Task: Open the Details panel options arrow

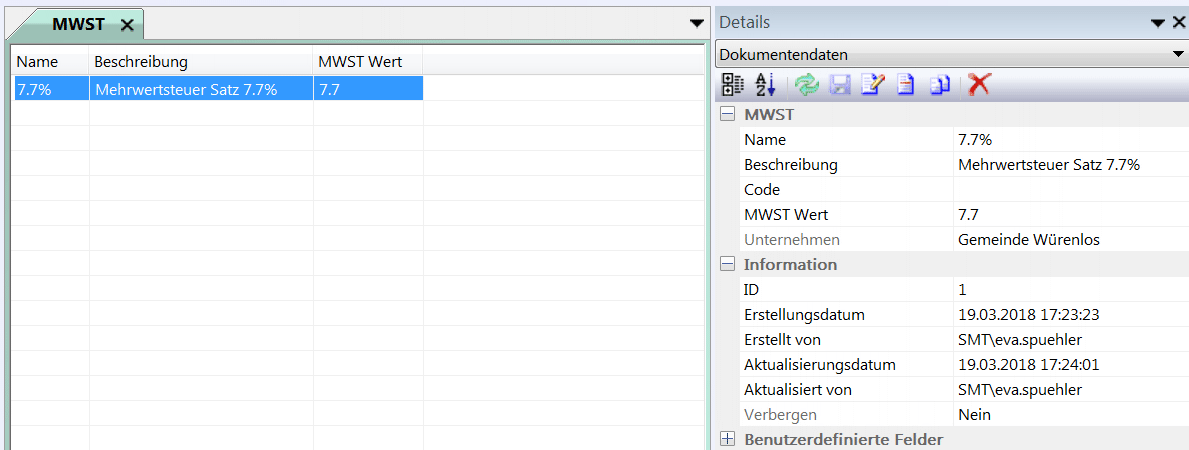Action: click(x=1158, y=22)
